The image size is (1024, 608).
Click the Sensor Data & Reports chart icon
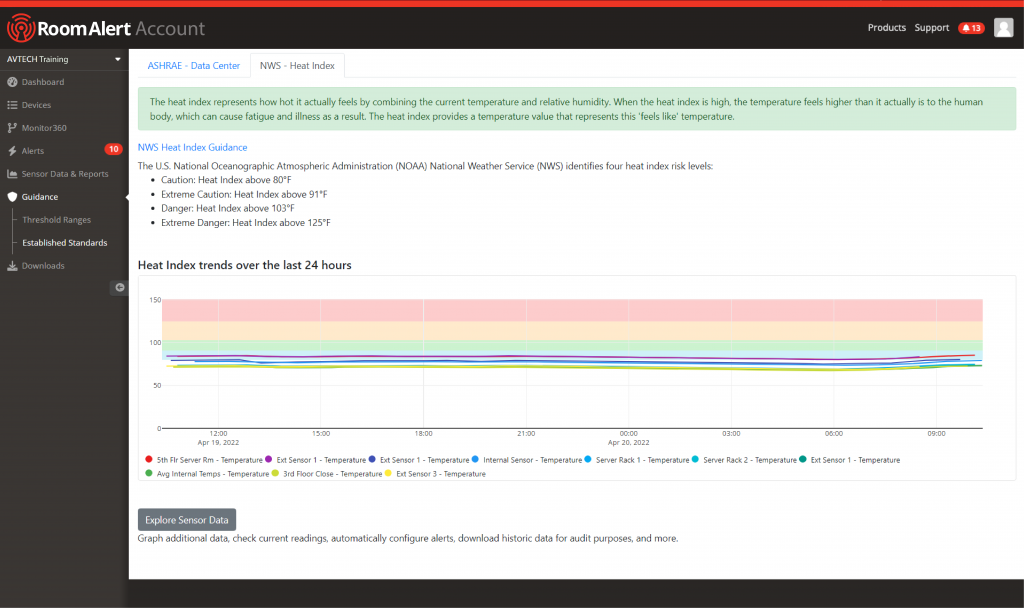[x=12, y=174]
